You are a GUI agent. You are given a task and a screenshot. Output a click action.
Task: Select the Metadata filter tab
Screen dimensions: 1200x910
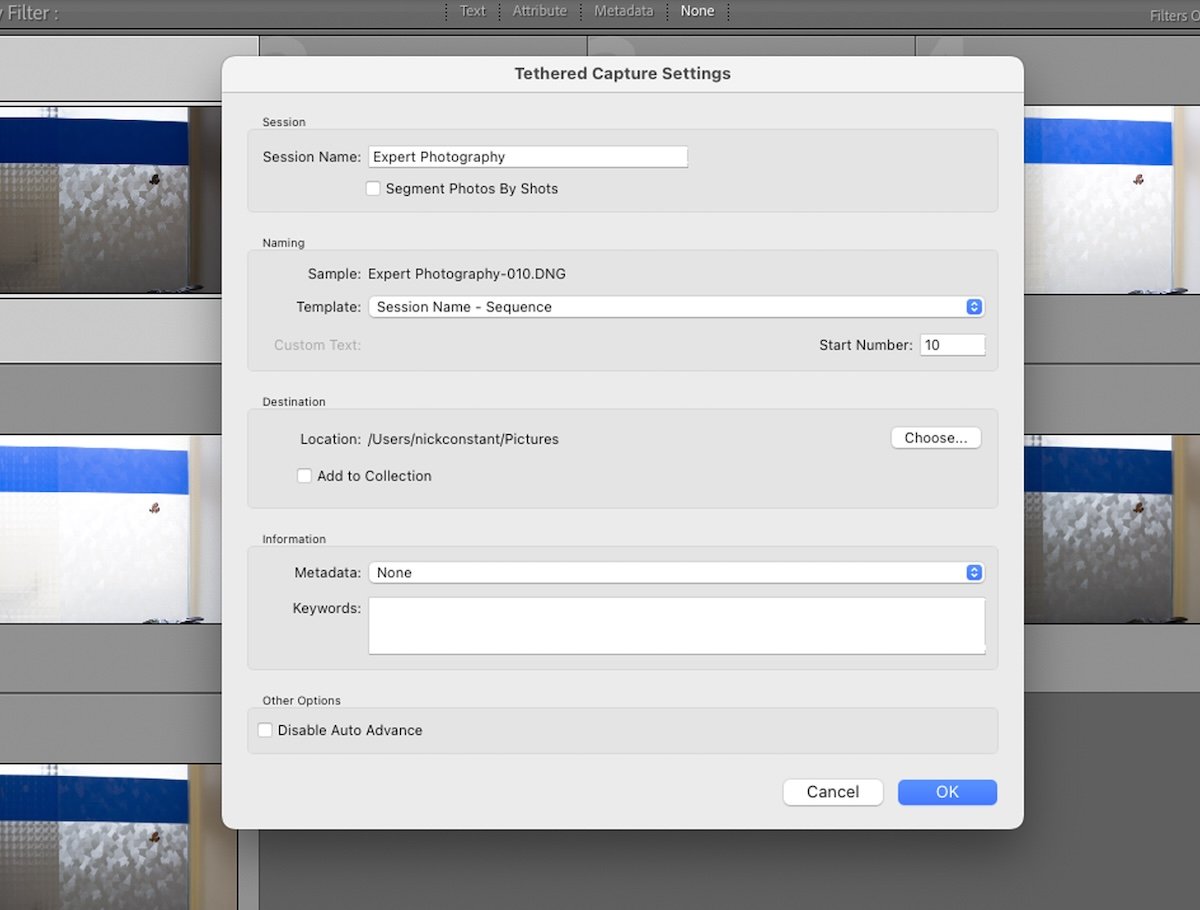(x=623, y=11)
